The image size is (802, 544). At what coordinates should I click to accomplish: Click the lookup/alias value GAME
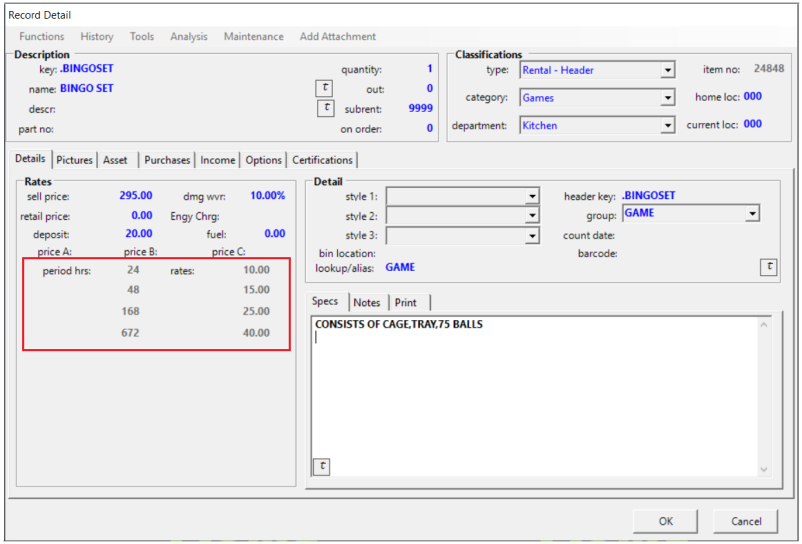click(400, 267)
